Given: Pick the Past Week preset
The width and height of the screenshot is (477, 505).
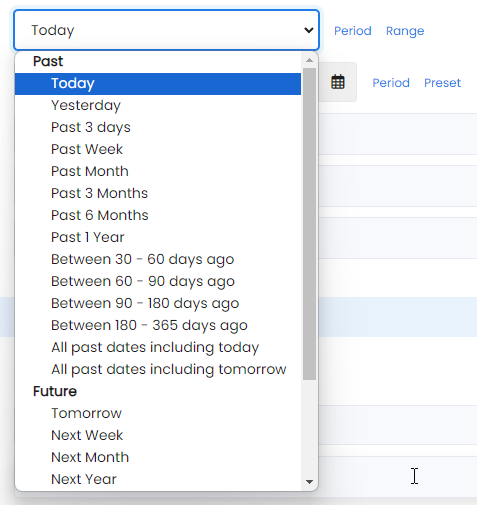Looking at the screenshot, I should pyautogui.click(x=158, y=149).
